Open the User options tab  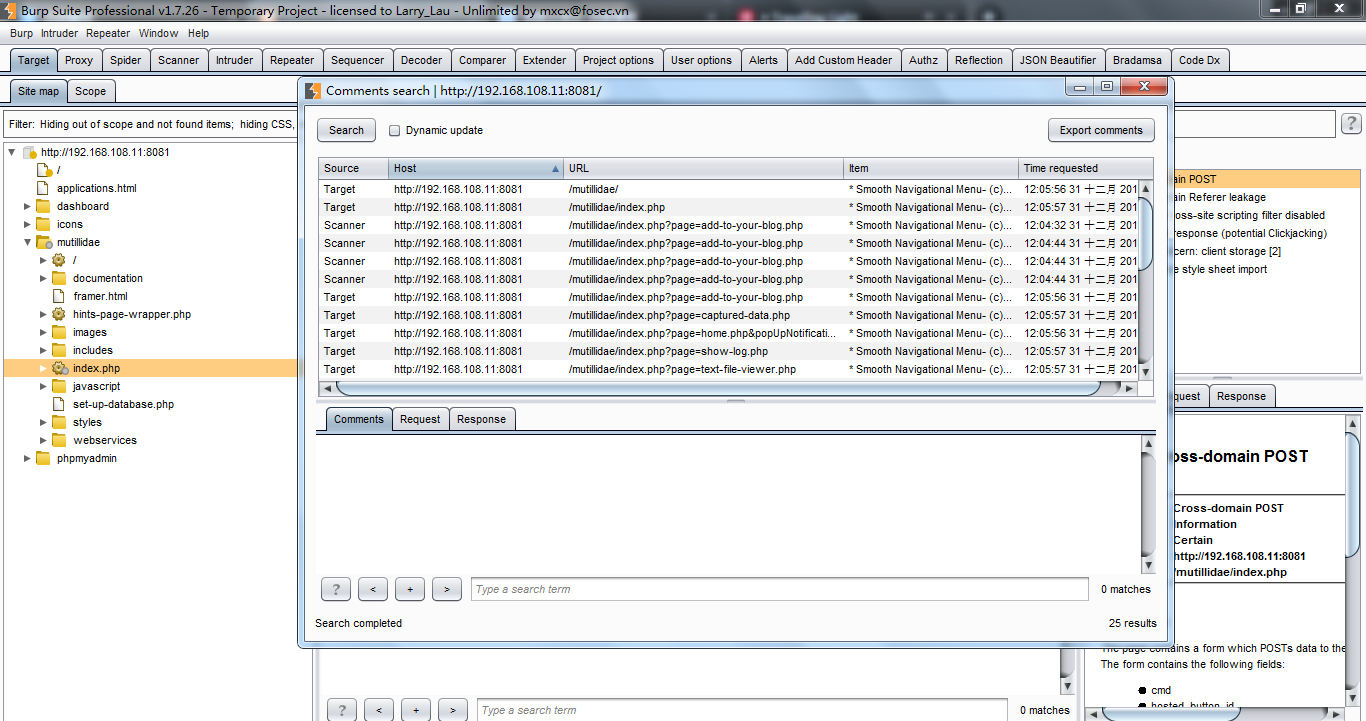pyautogui.click(x=701, y=60)
